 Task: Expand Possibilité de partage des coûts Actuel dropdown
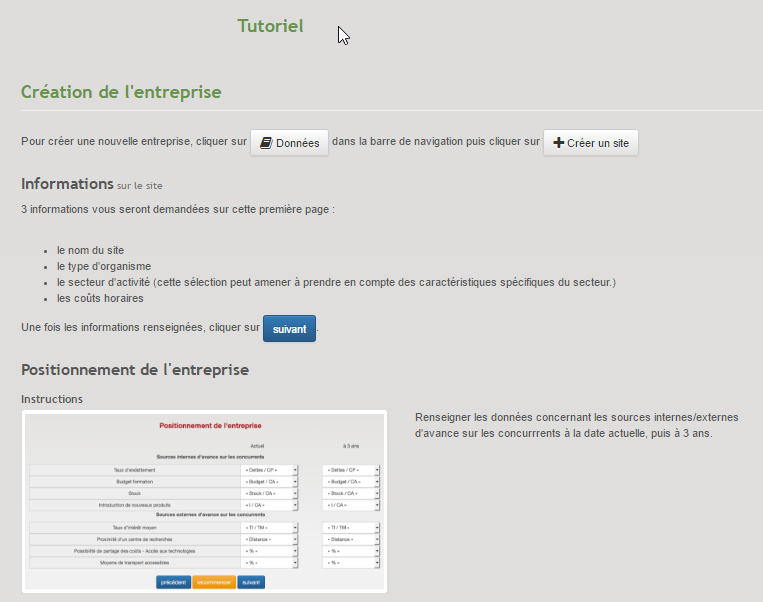coord(270,551)
